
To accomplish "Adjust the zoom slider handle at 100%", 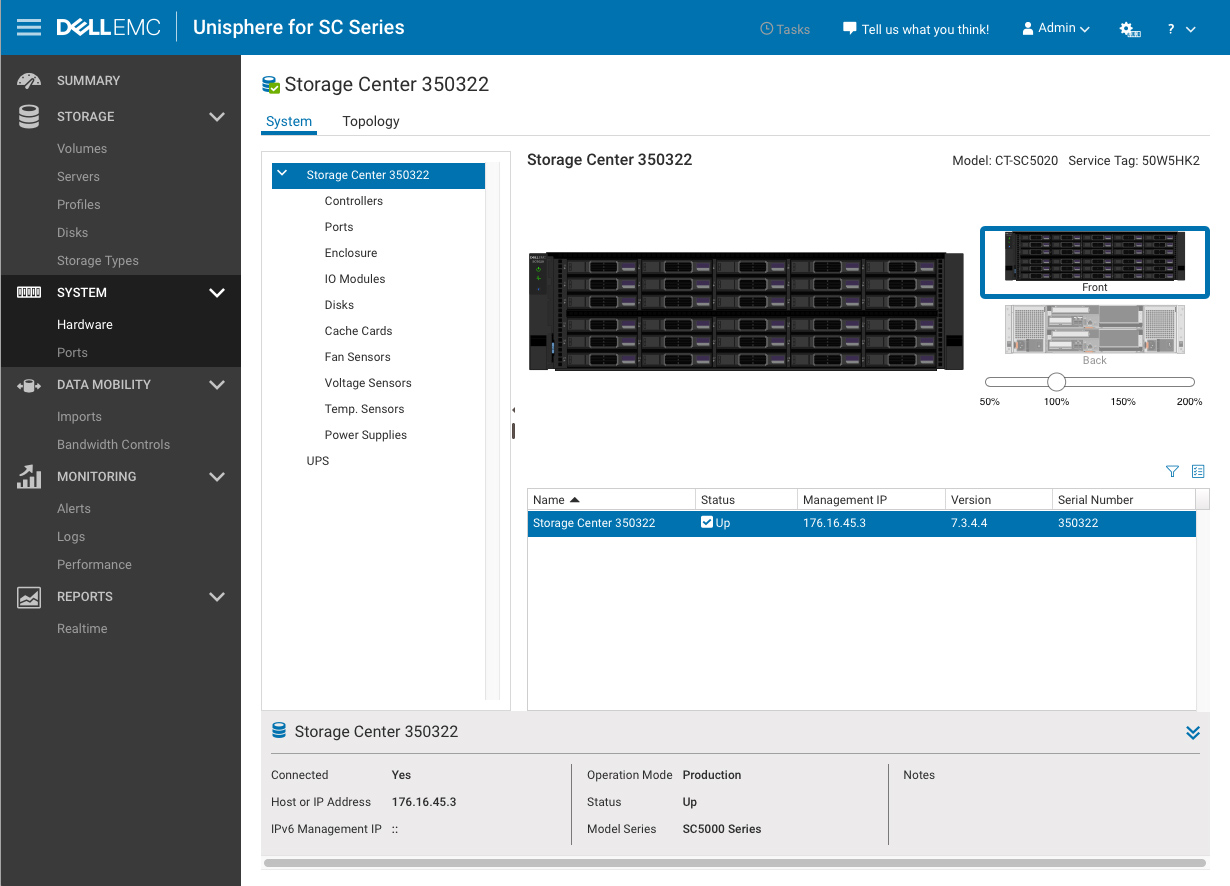I will [x=1056, y=382].
